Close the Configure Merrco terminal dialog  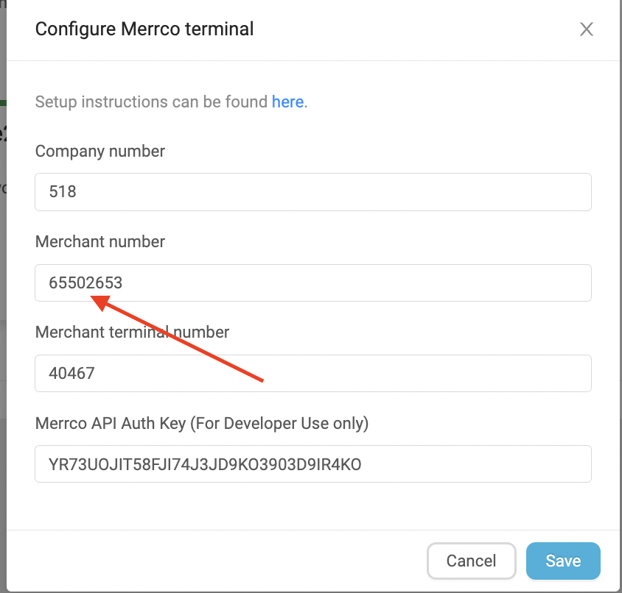[x=586, y=29]
